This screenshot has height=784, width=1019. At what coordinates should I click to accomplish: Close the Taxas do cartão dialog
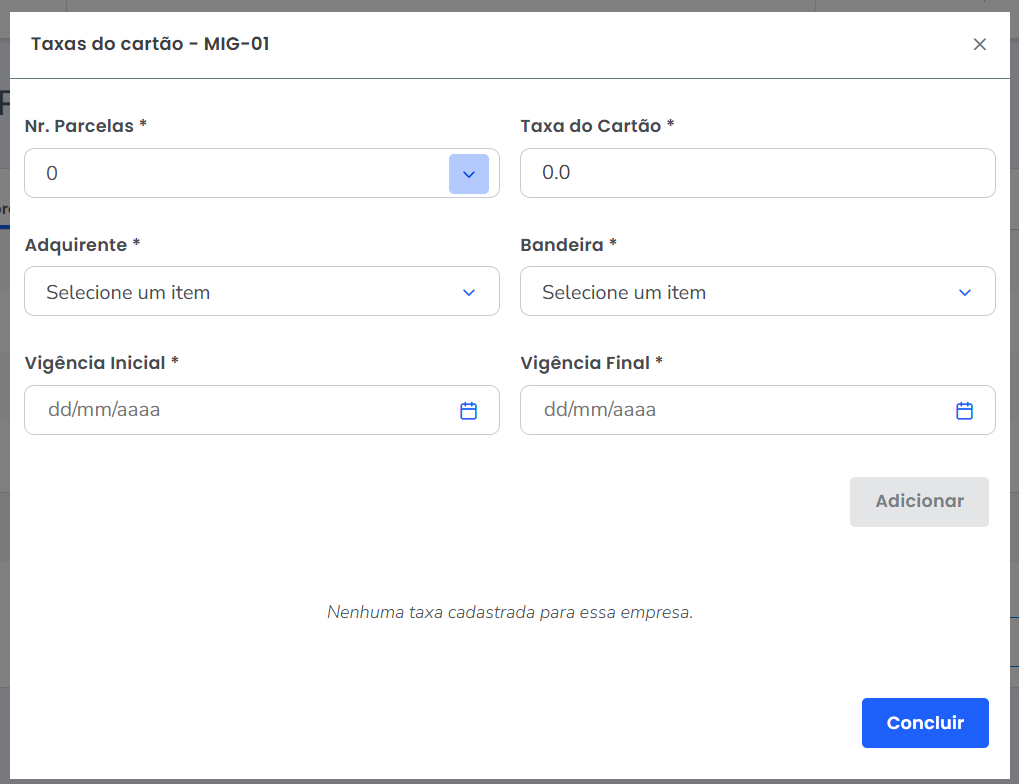coord(979,44)
